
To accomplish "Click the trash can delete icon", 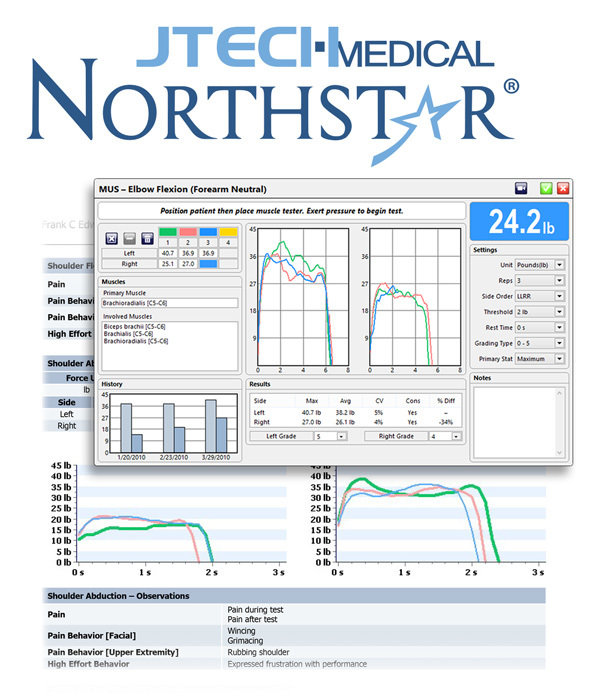I will (147, 238).
